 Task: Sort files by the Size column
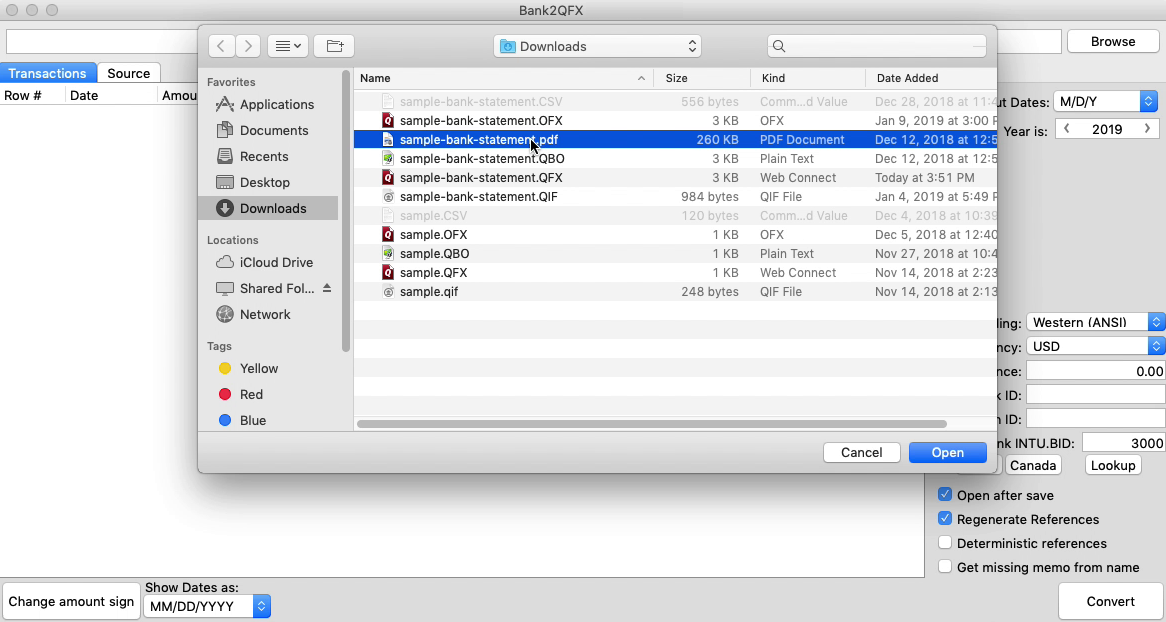(702, 78)
